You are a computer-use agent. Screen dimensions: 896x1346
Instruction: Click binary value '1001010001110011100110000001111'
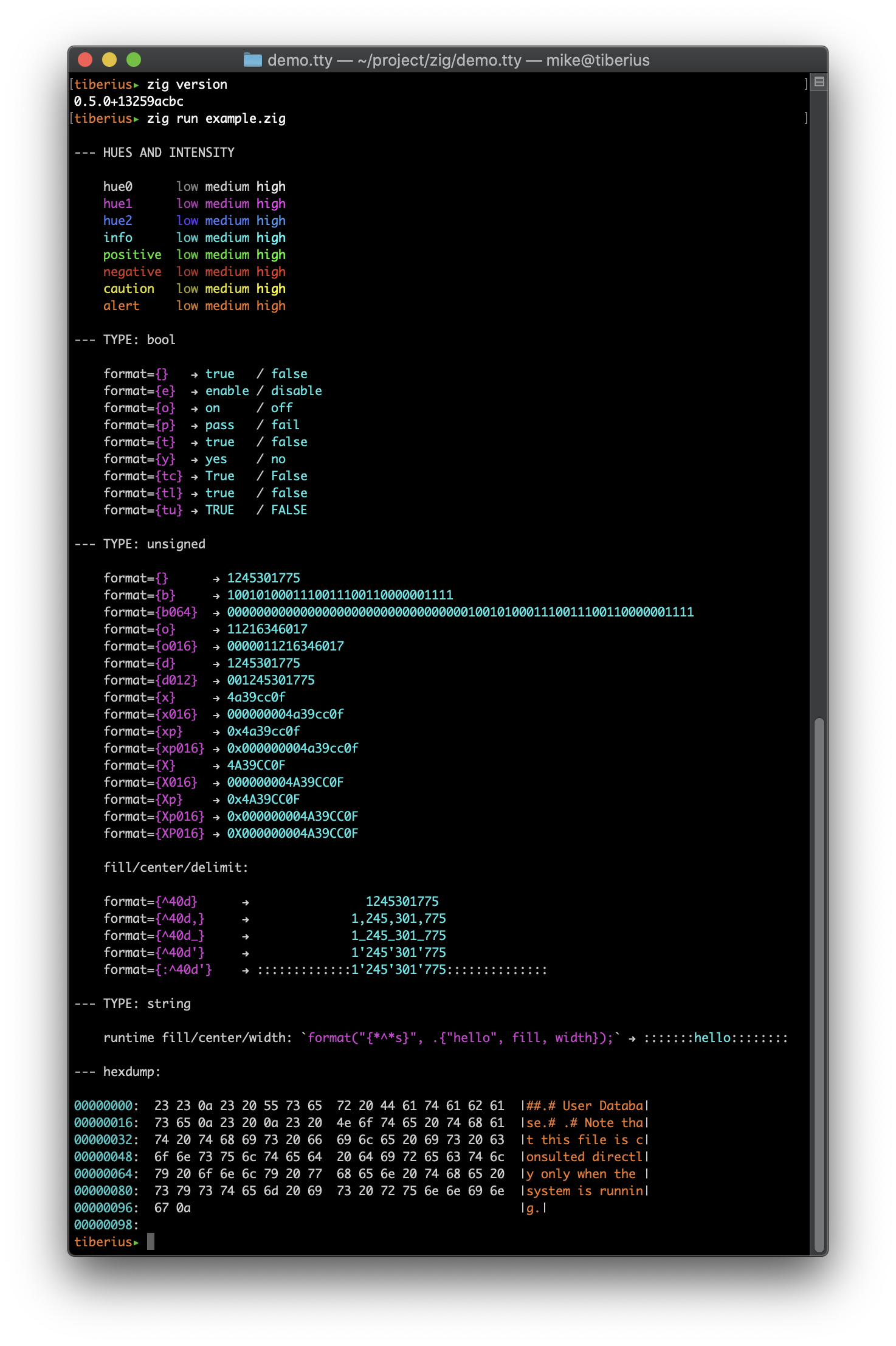[x=340, y=595]
